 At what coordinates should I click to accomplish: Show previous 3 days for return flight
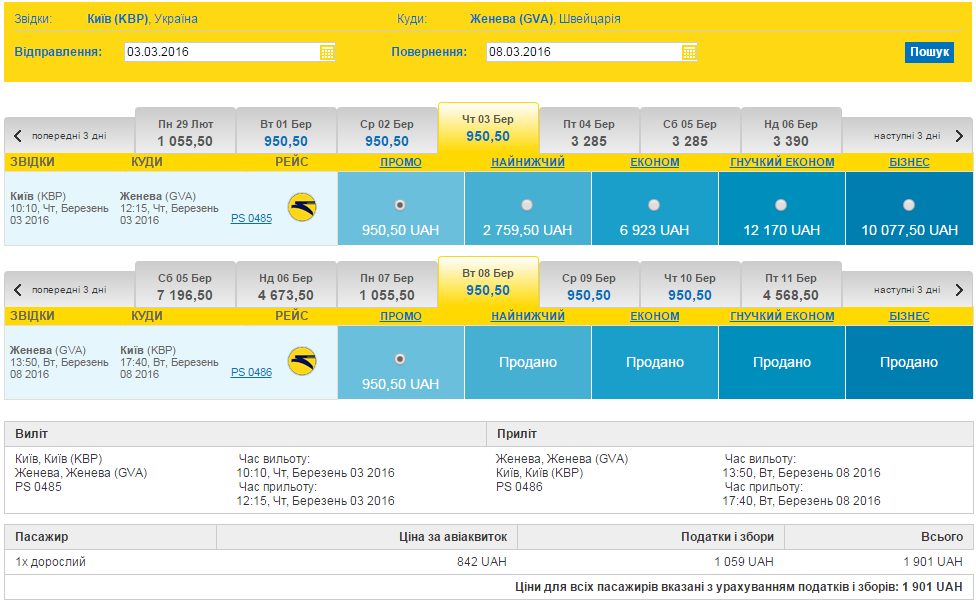[61, 290]
